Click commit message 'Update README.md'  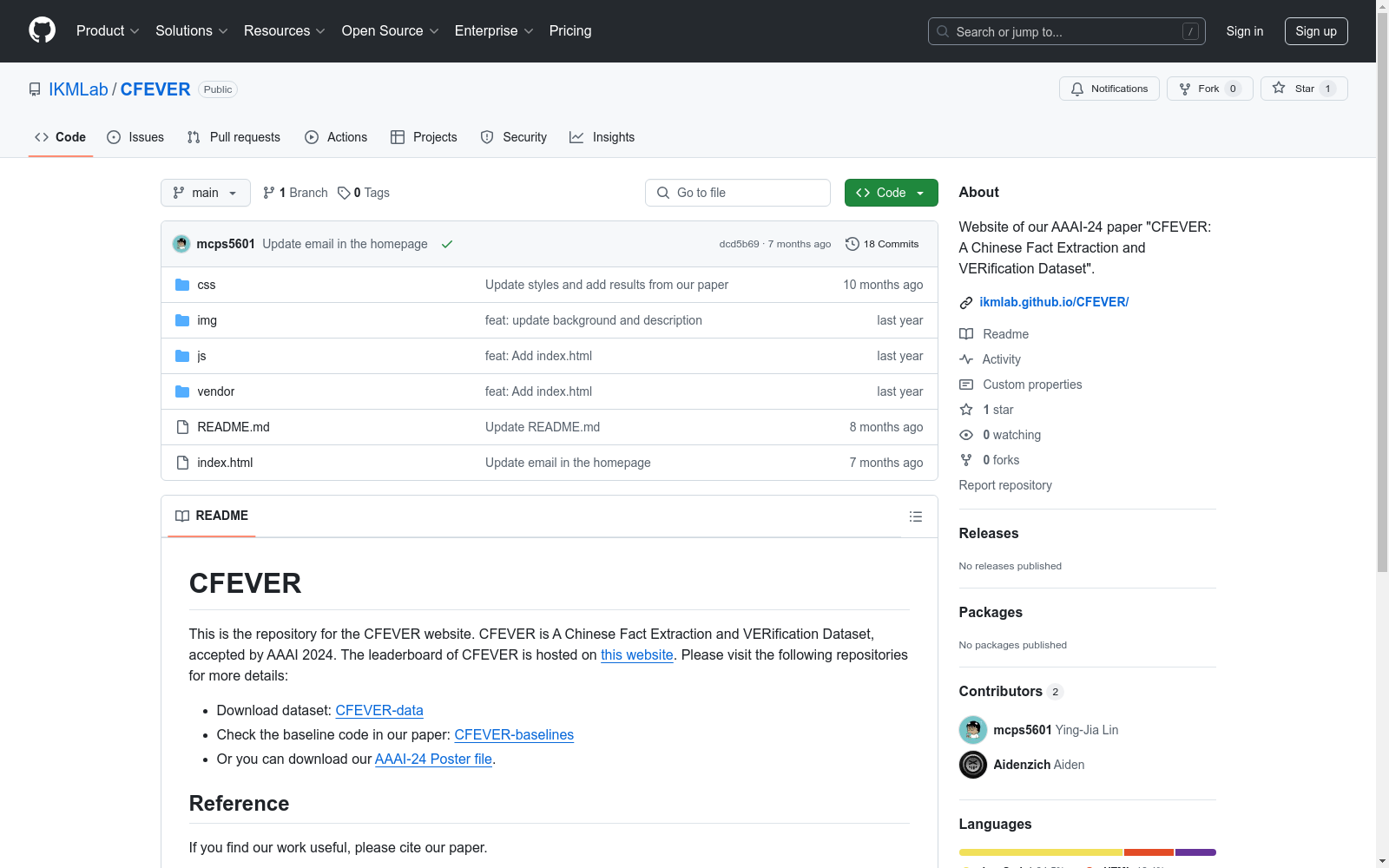(x=543, y=427)
